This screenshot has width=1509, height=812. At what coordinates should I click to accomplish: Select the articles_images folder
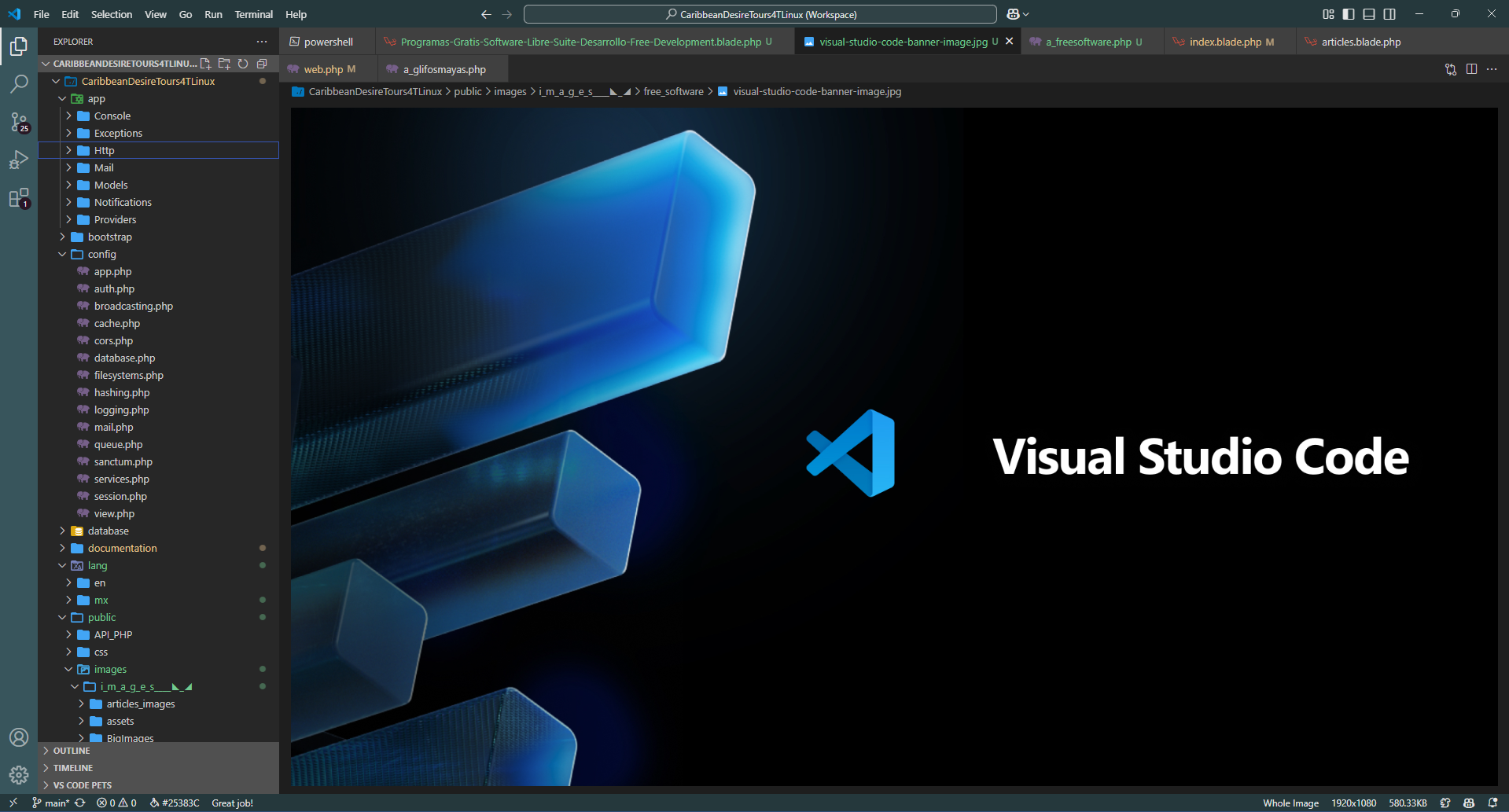pyautogui.click(x=158, y=704)
